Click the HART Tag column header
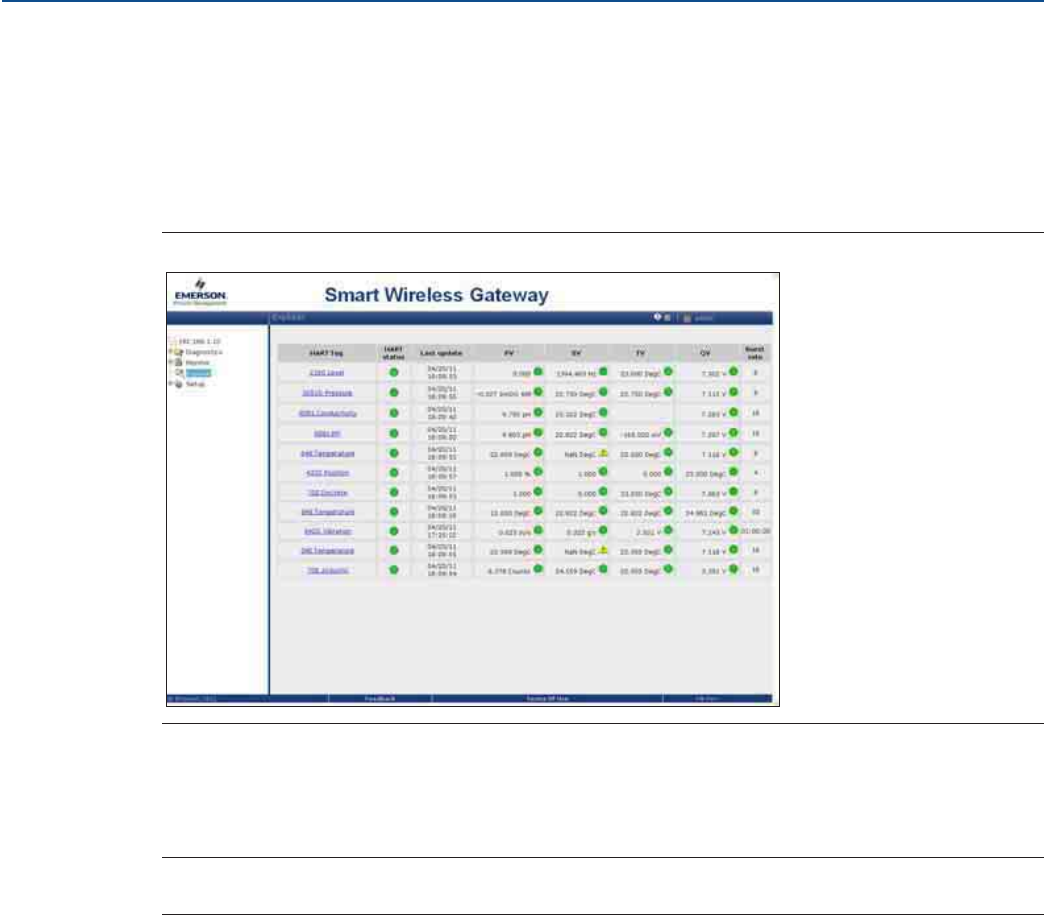This screenshot has height=921, width=1044. click(326, 353)
